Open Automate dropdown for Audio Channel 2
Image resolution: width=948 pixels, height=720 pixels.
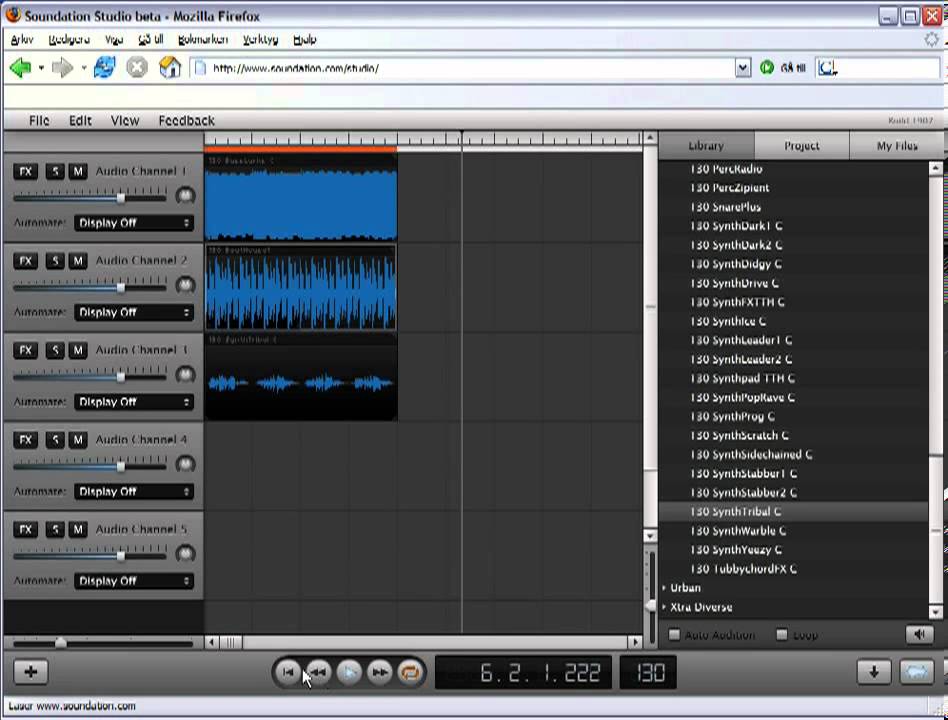134,313
